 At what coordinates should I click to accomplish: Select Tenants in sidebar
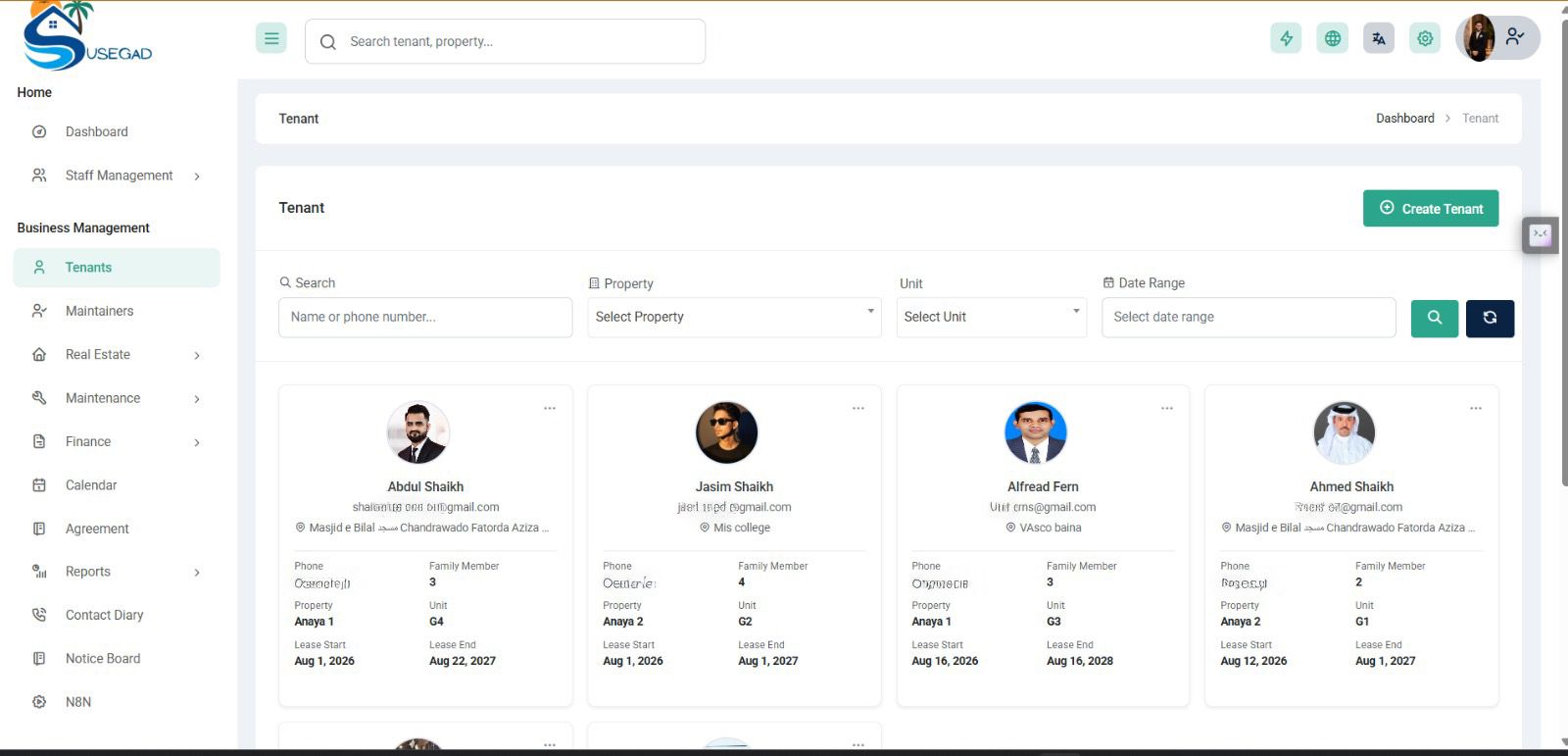coord(117,267)
